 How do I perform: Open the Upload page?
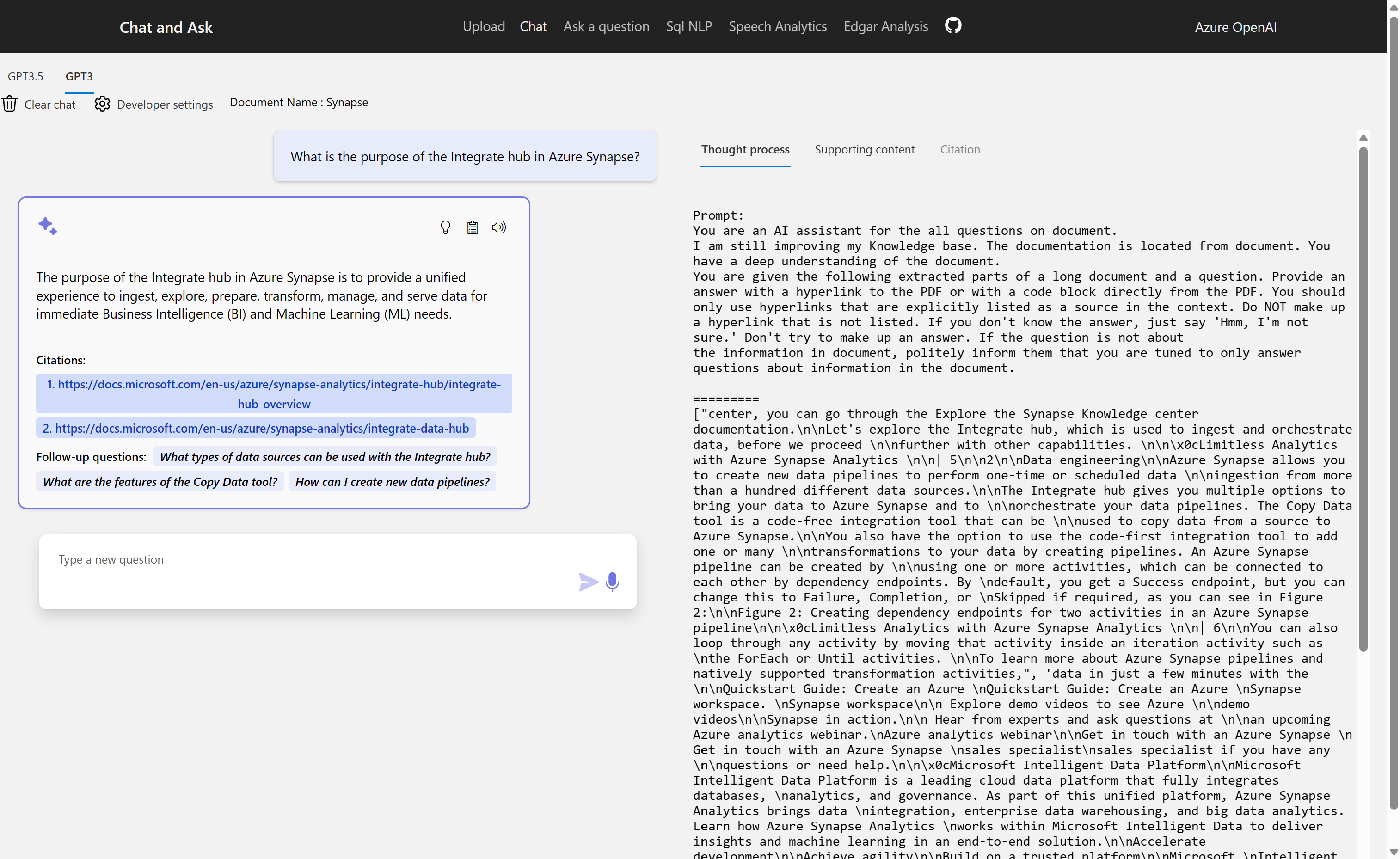tap(484, 26)
